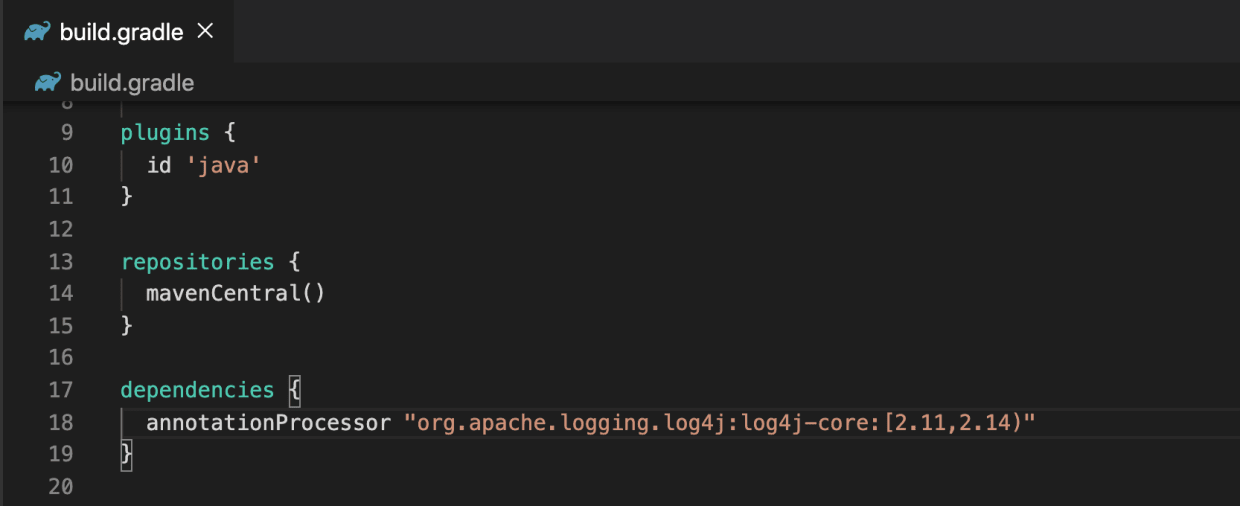Click the 'java' string on line 10
1240x506 pixels.
click(222, 165)
